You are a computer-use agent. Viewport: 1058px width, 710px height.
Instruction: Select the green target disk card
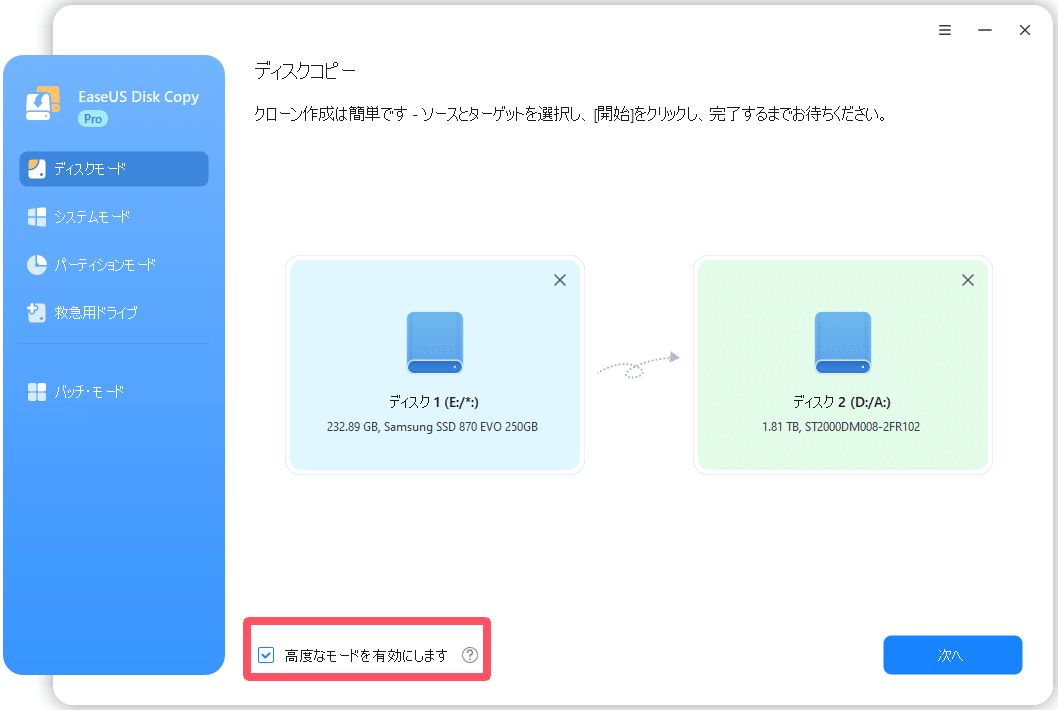point(842,365)
